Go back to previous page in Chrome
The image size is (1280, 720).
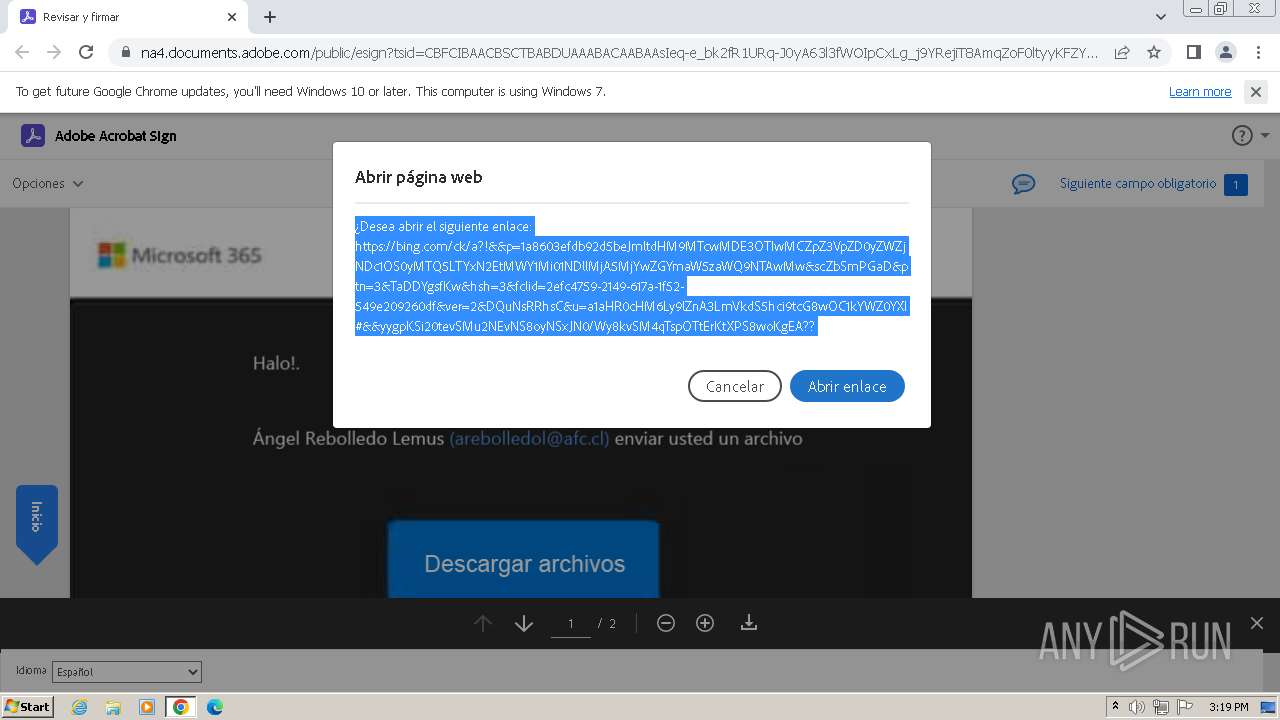[x=22, y=52]
